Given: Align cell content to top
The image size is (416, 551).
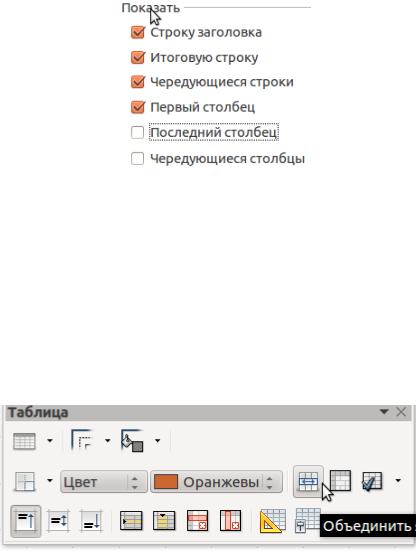Looking at the screenshot, I should 26,521.
